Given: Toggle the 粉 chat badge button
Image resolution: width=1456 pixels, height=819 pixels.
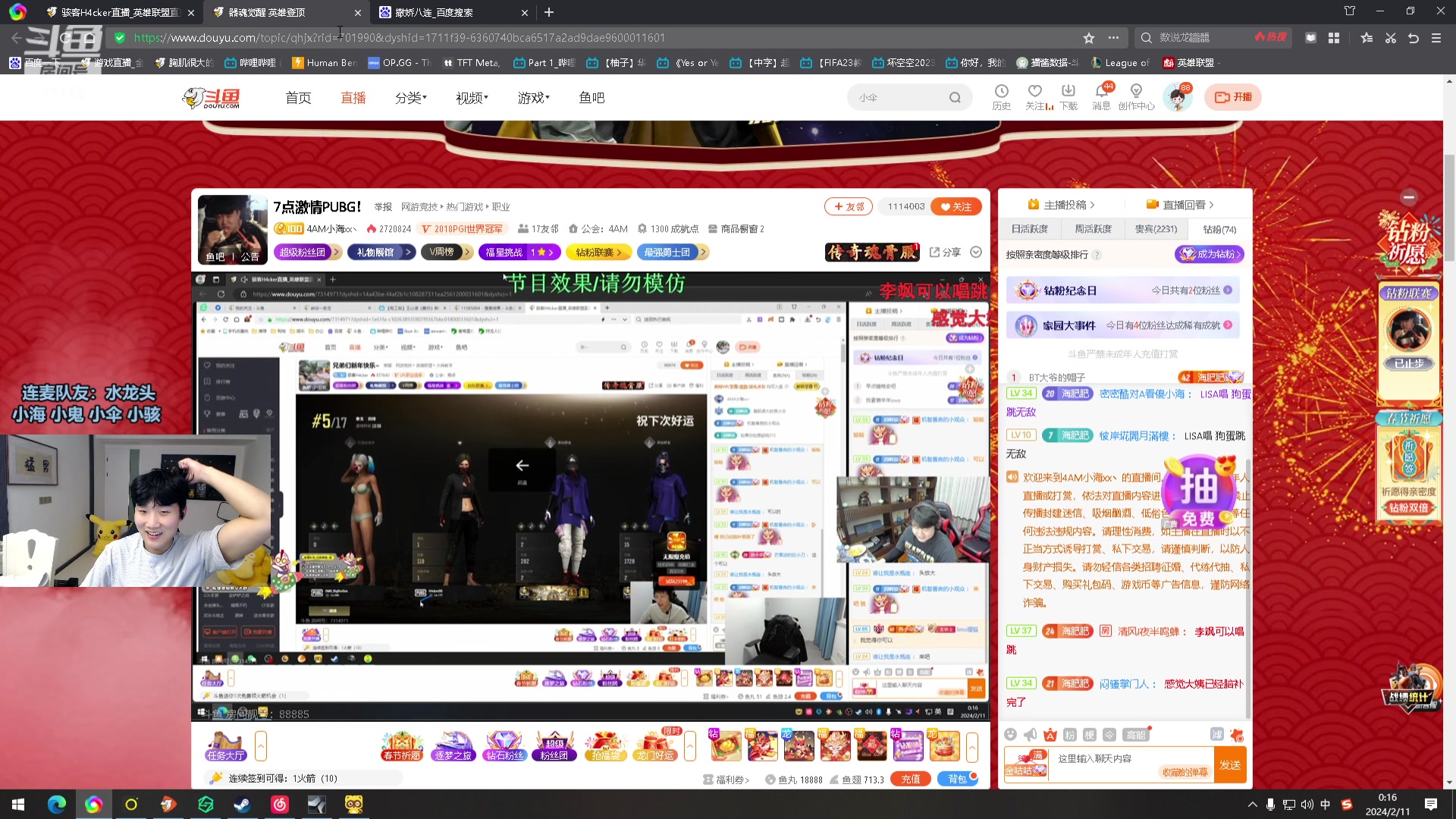Looking at the screenshot, I should (x=1069, y=734).
